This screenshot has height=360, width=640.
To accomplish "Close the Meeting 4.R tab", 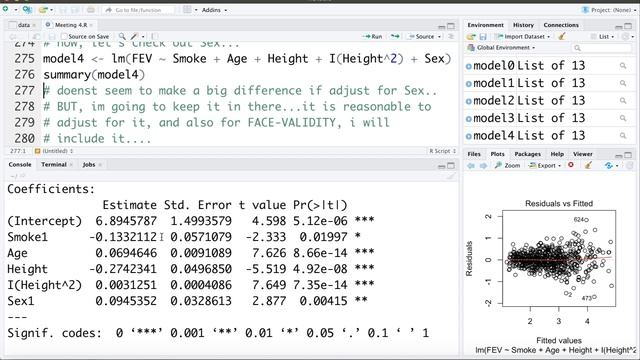I will (x=91, y=25).
